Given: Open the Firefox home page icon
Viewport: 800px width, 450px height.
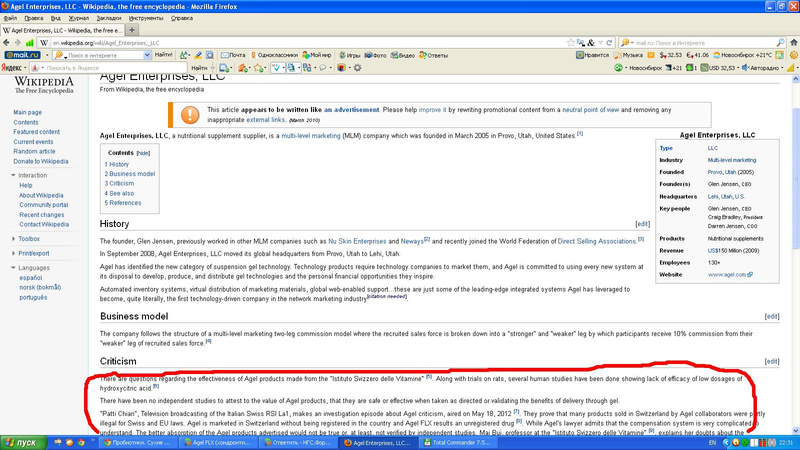Looking at the screenshot, I should 793,43.
